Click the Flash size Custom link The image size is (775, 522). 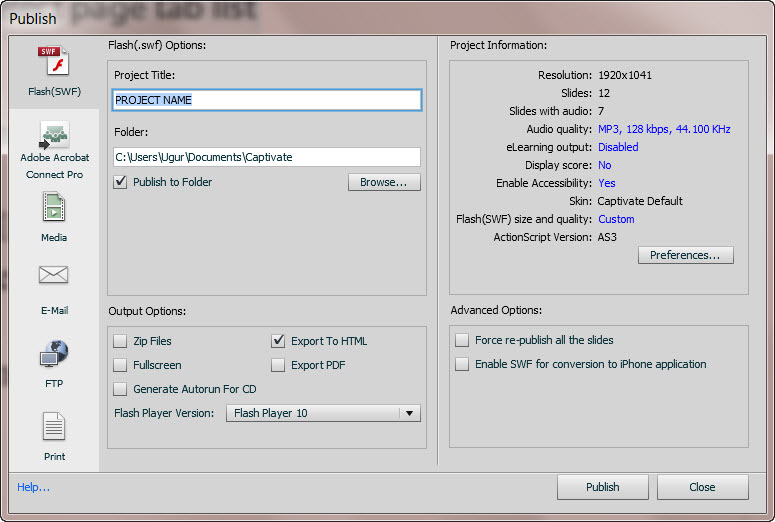[x=616, y=219]
